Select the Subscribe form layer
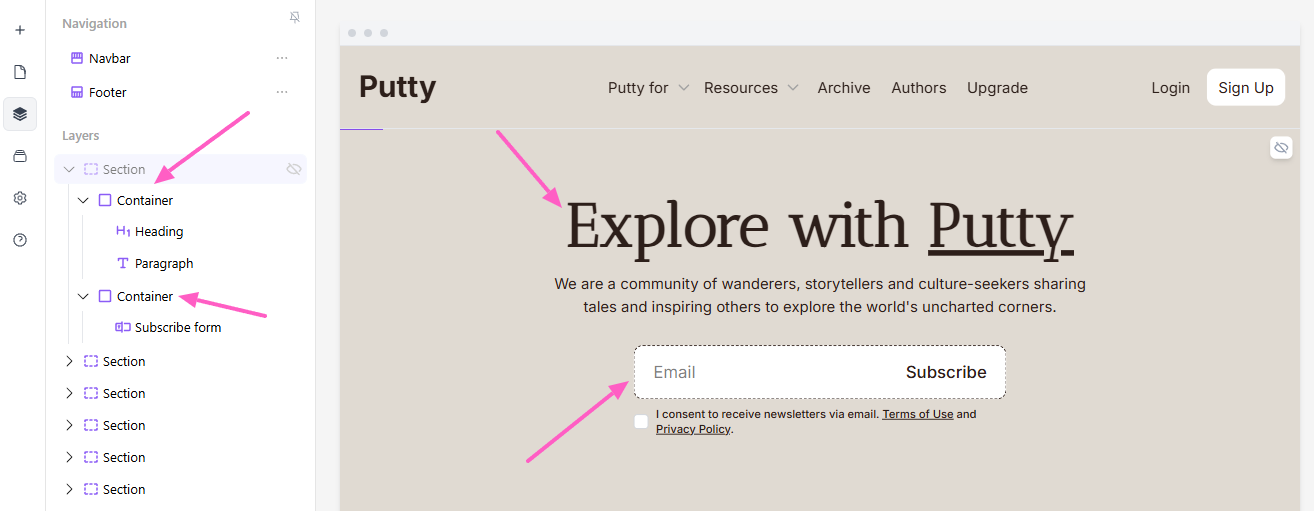 [x=177, y=328]
